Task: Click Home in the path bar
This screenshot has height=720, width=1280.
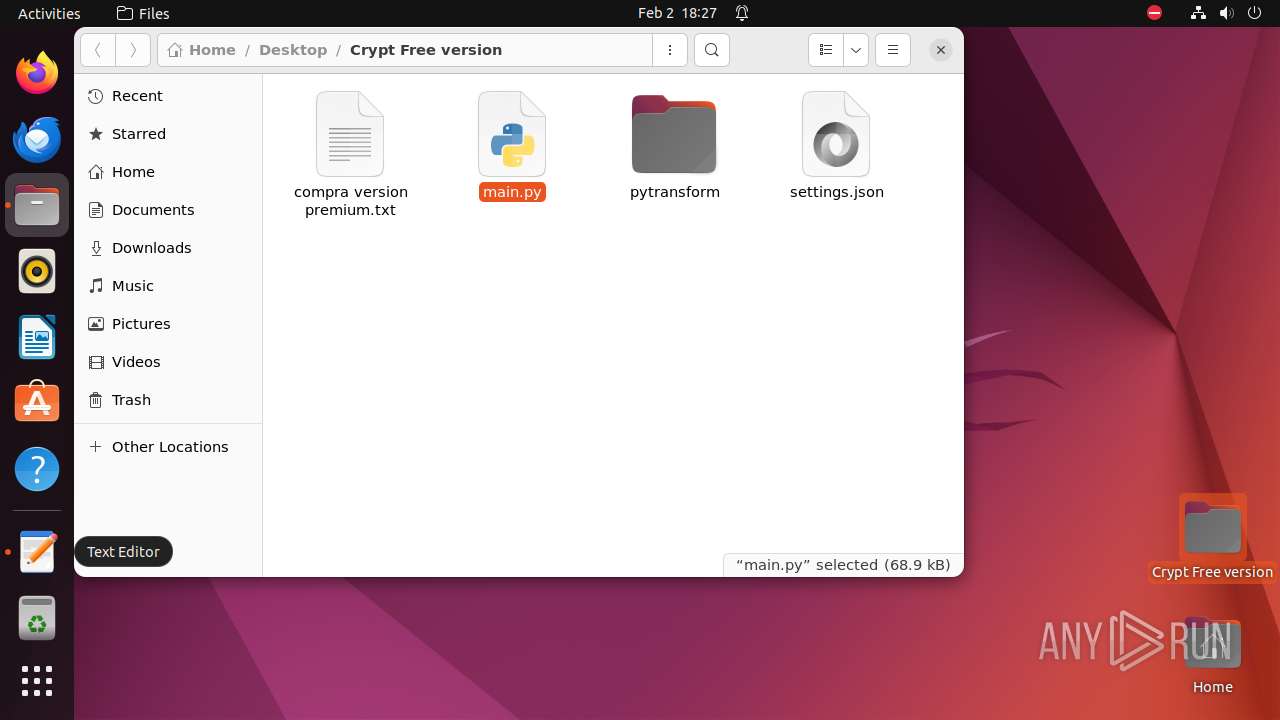Action: 203,50
